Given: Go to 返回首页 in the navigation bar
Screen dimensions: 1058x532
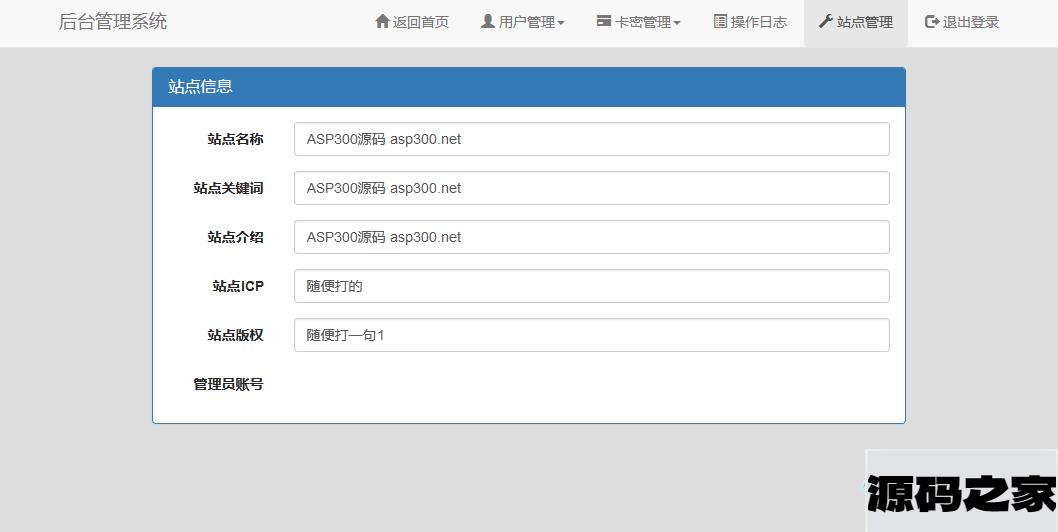Looking at the screenshot, I should (421, 22).
